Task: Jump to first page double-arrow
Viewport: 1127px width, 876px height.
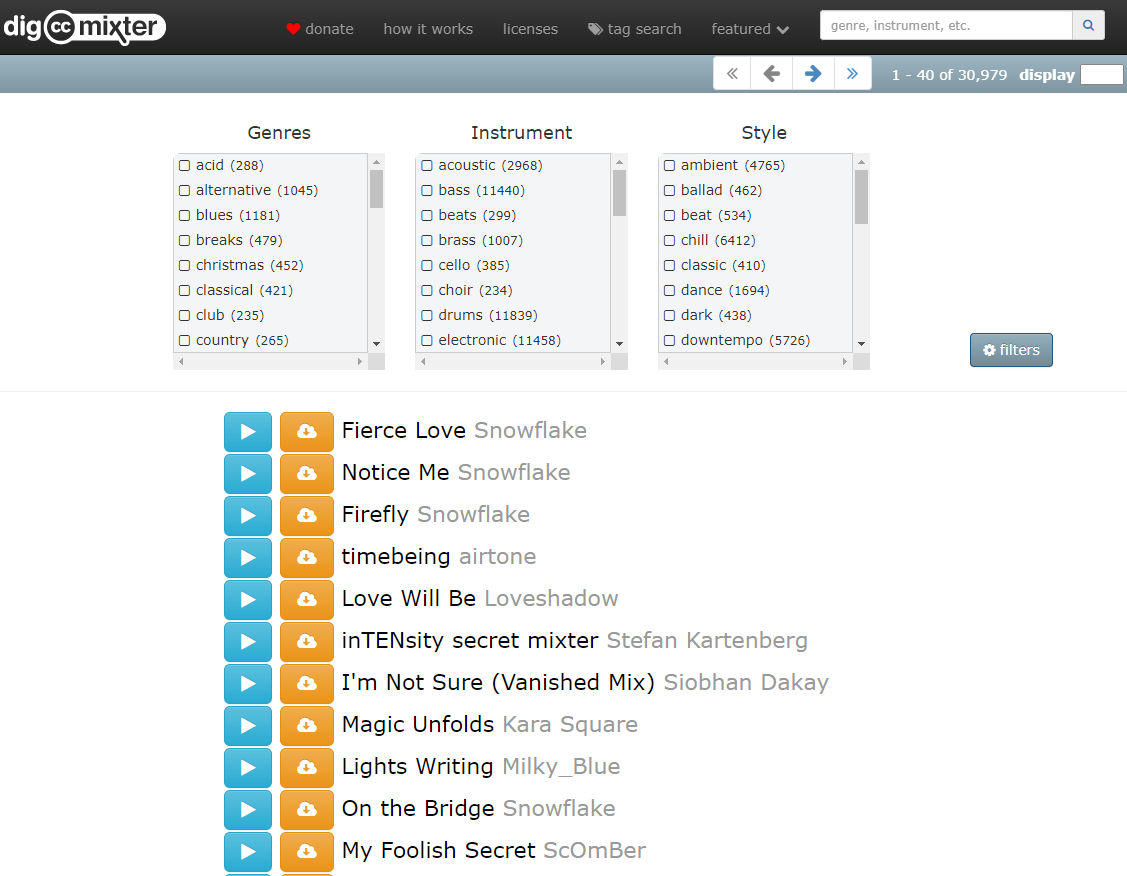Action: click(x=732, y=74)
